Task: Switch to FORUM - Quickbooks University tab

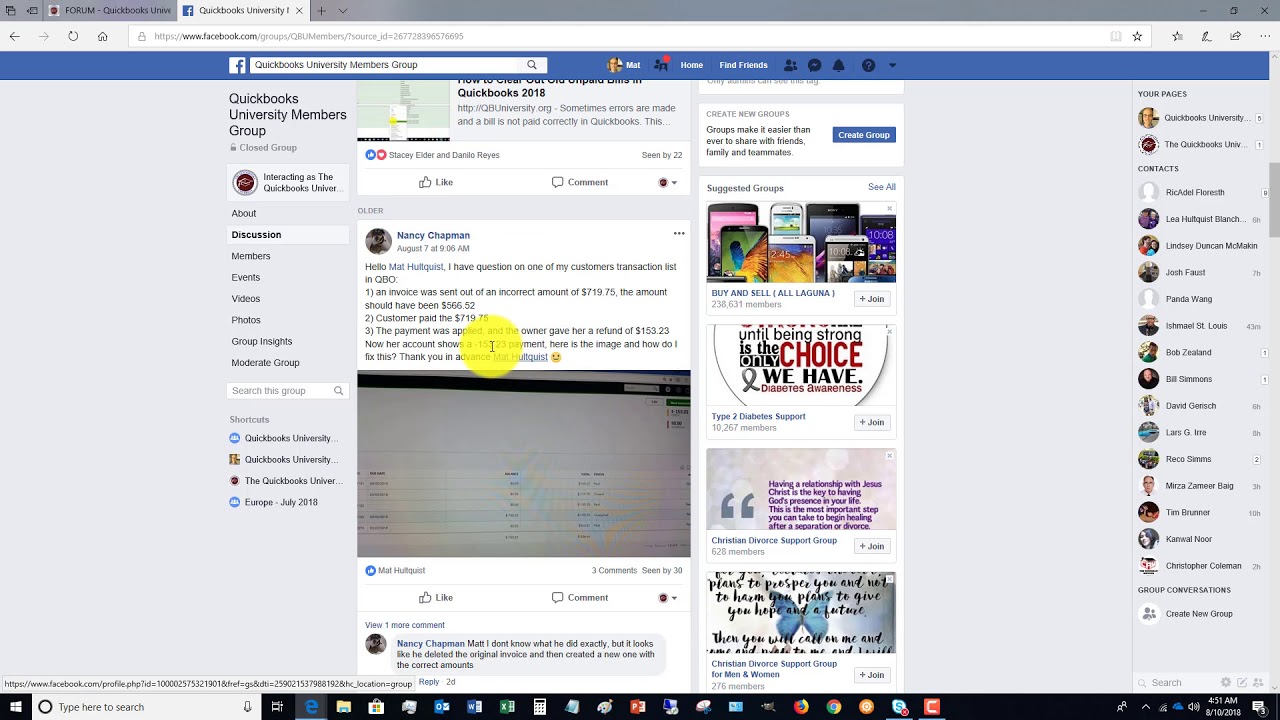Action: pos(110,10)
